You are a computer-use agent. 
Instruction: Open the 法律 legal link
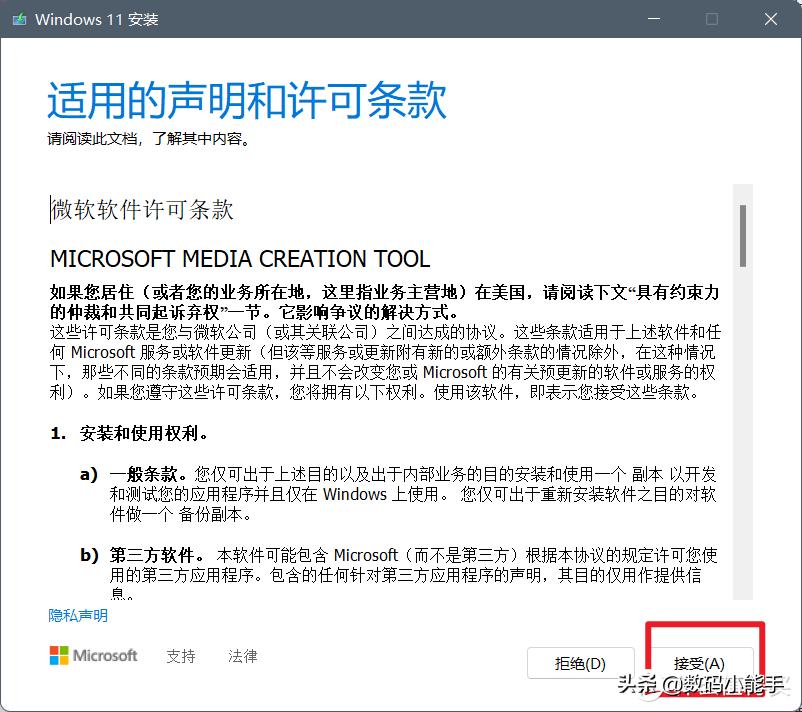241,656
